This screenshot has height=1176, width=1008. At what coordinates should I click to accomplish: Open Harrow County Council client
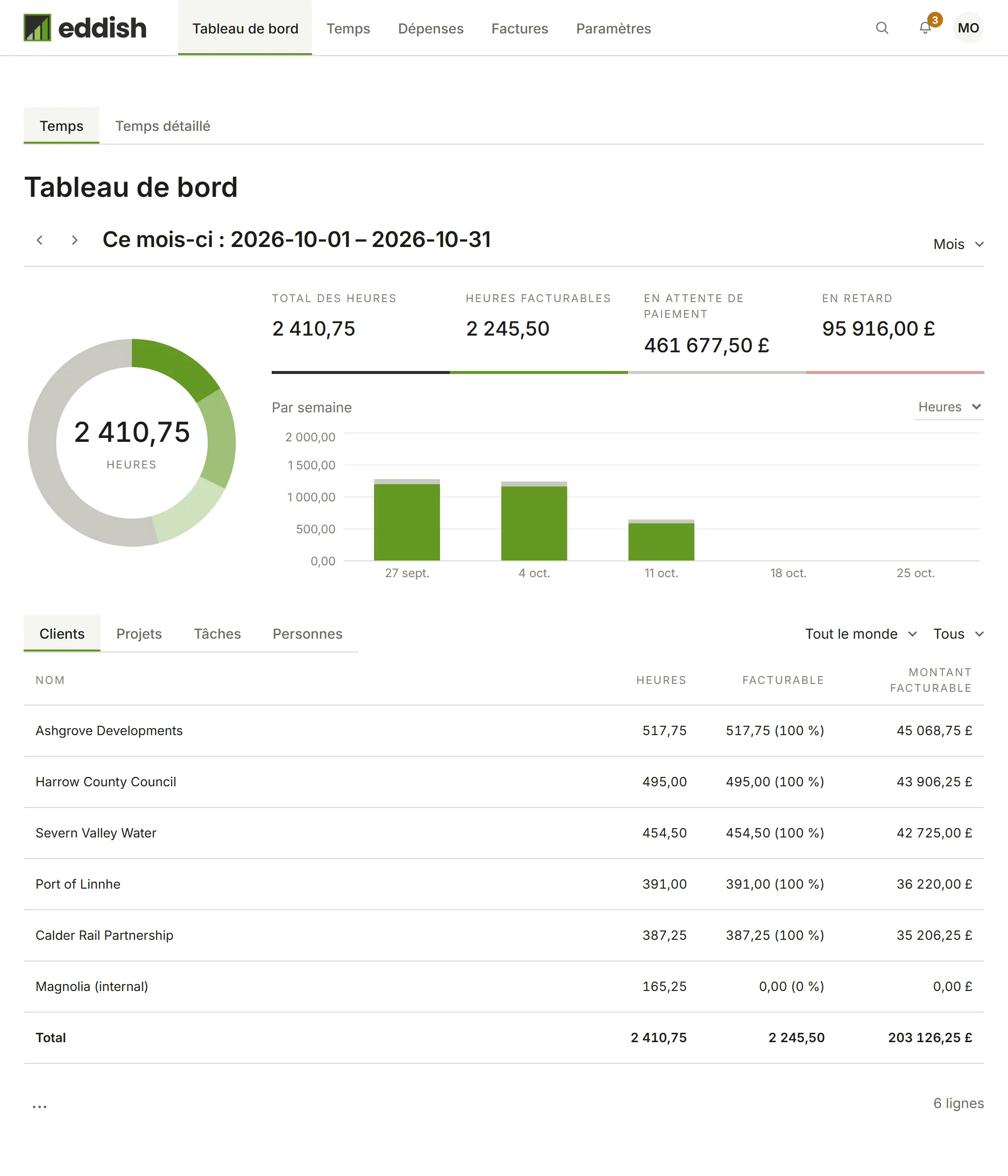click(504, 782)
